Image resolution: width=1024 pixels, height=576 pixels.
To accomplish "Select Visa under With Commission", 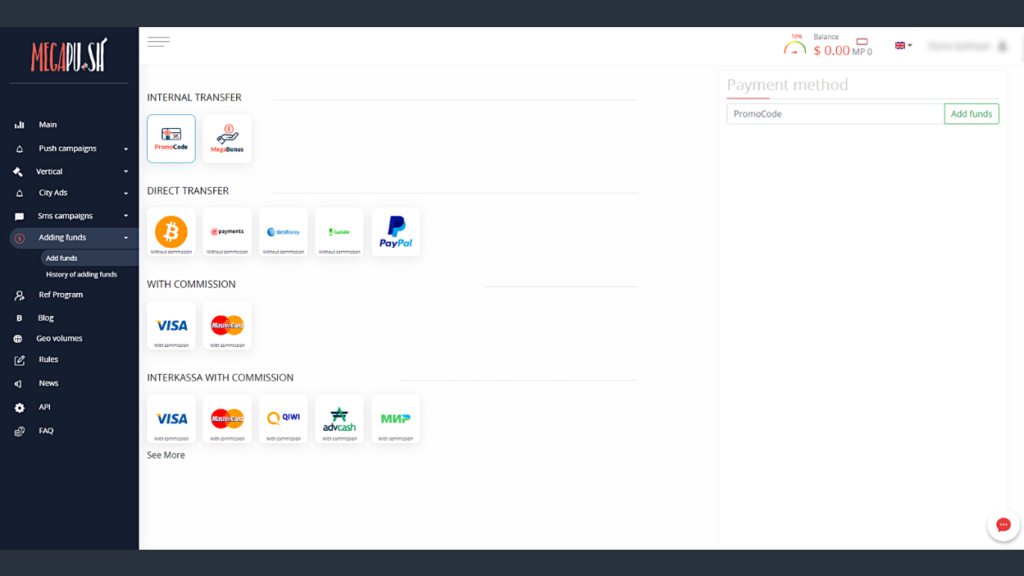I will pyautogui.click(x=171, y=325).
